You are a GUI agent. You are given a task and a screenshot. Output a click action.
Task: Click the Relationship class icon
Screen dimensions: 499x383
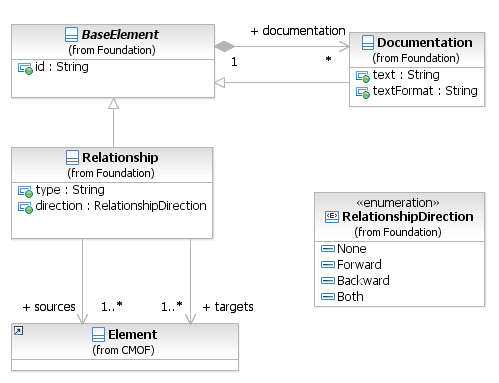[72, 157]
